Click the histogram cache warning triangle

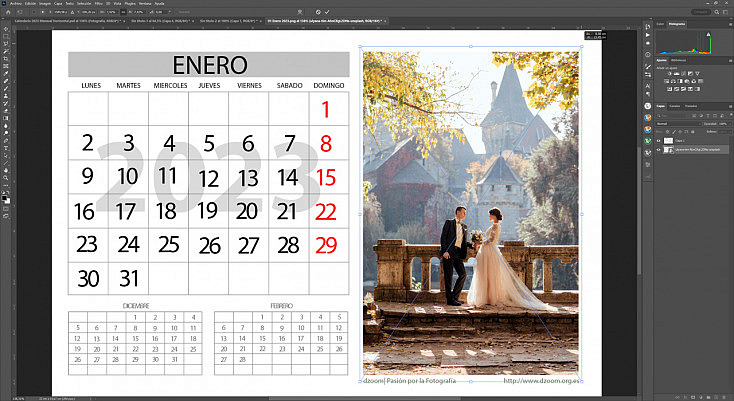(x=708, y=34)
